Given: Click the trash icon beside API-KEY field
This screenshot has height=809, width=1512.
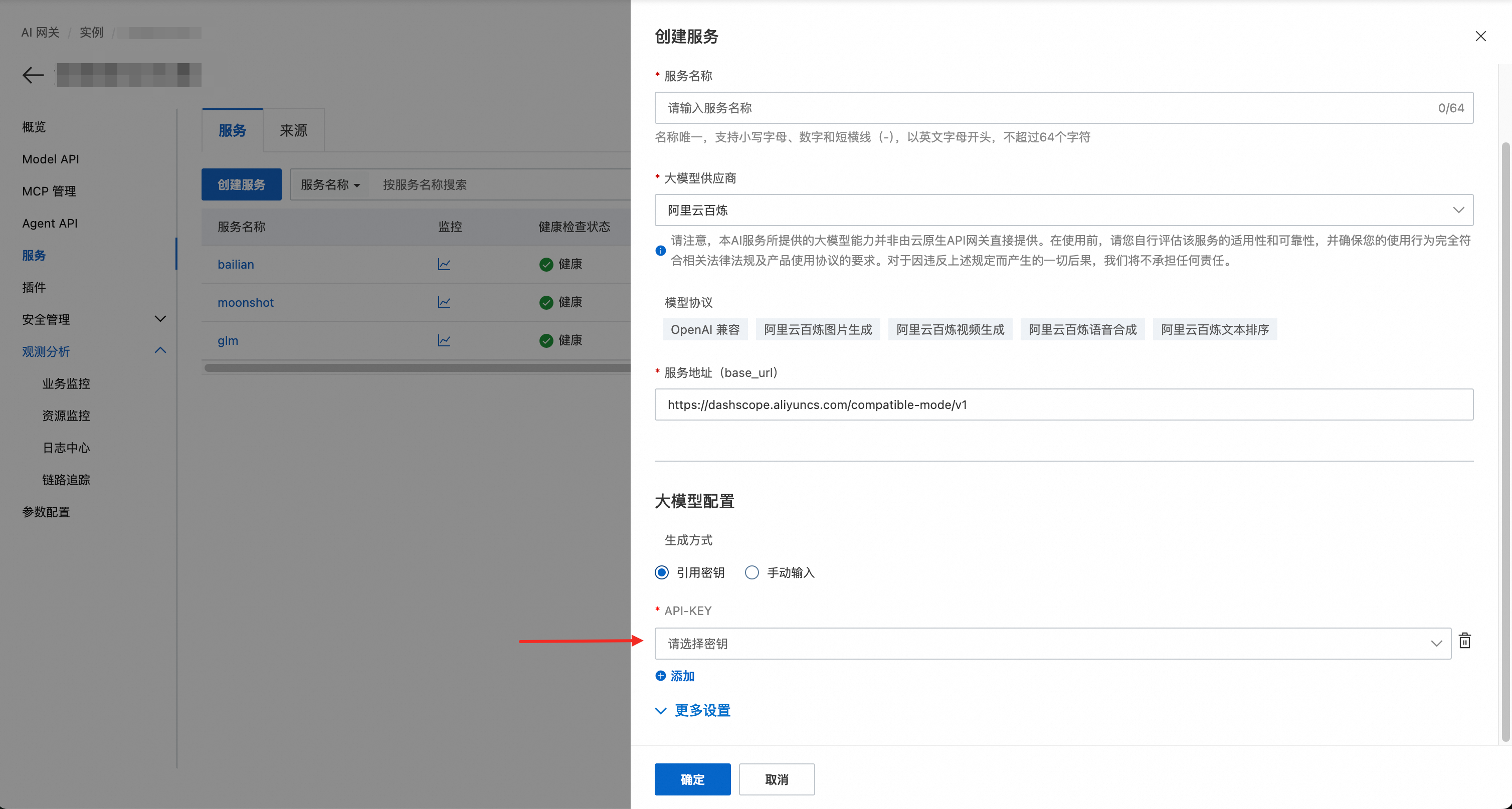Looking at the screenshot, I should [1464, 641].
